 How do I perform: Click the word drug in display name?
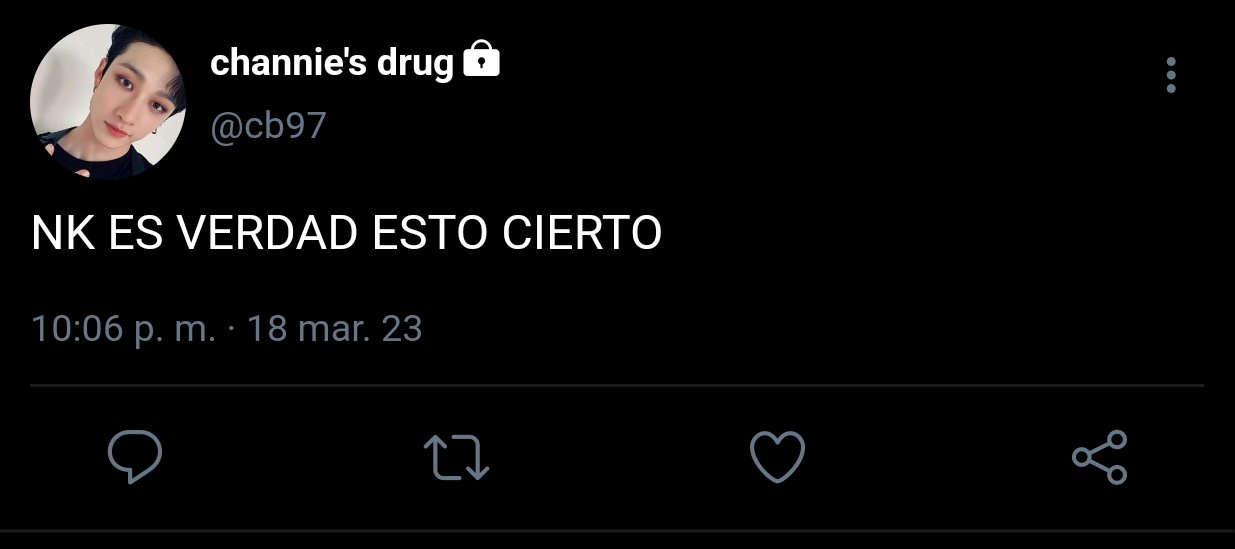(x=415, y=64)
